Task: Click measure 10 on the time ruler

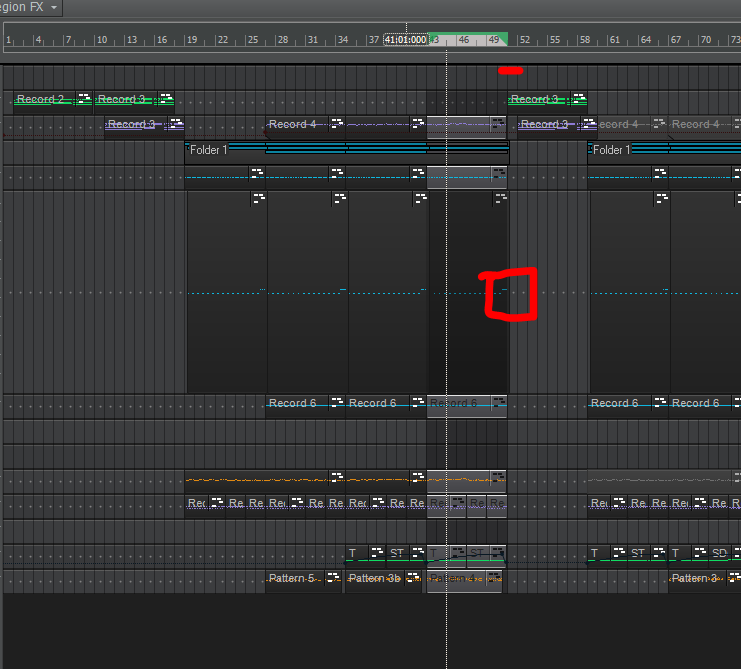Action: tap(102, 40)
